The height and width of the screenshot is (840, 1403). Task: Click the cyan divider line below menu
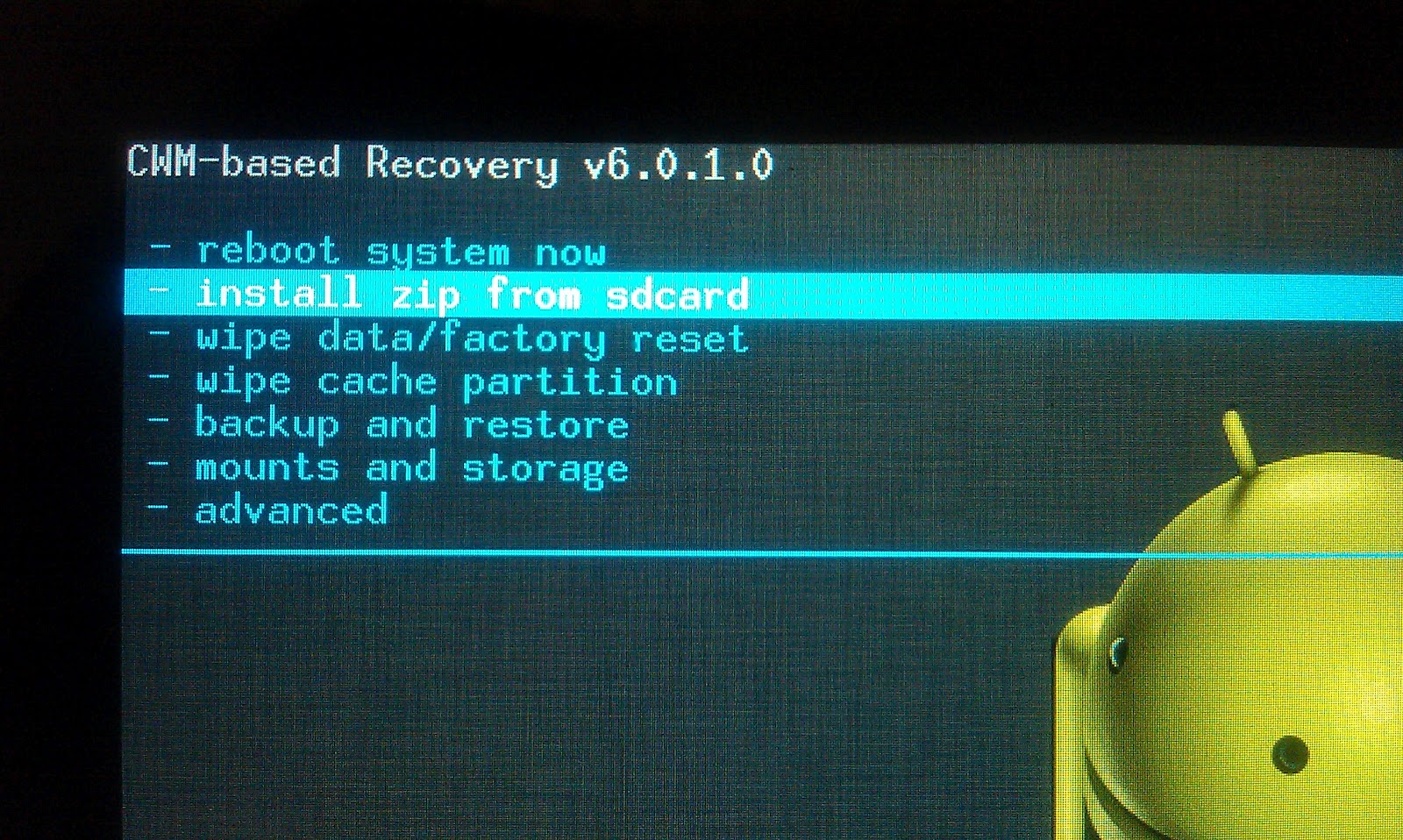(x=762, y=553)
